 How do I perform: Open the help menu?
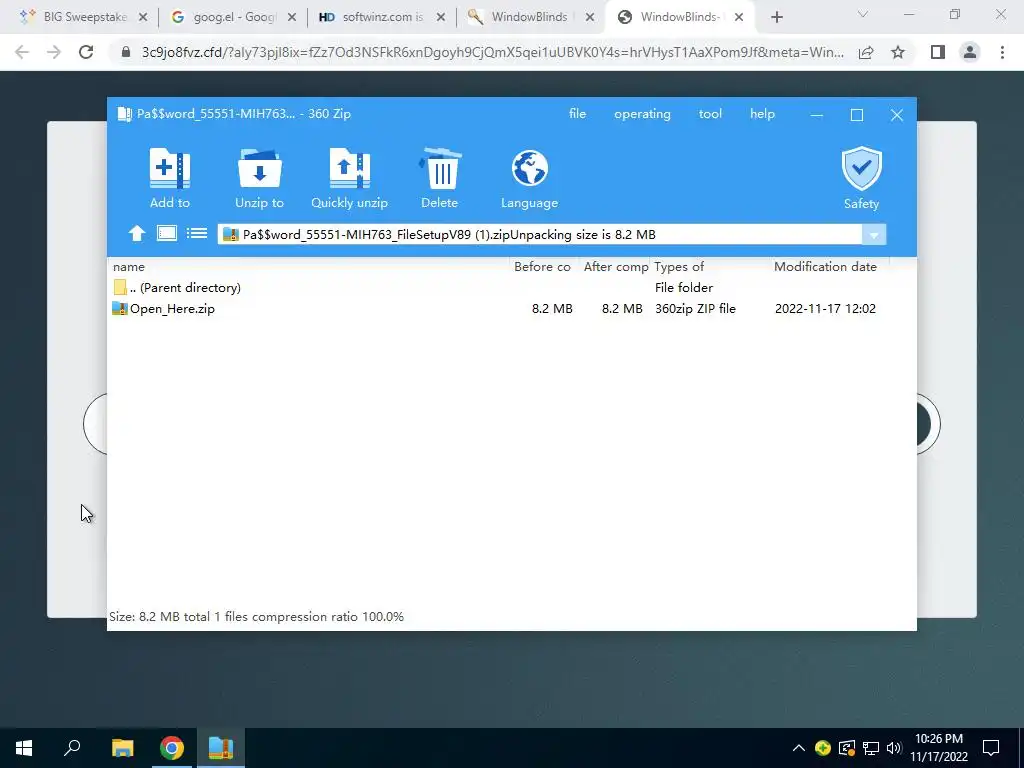tap(762, 114)
